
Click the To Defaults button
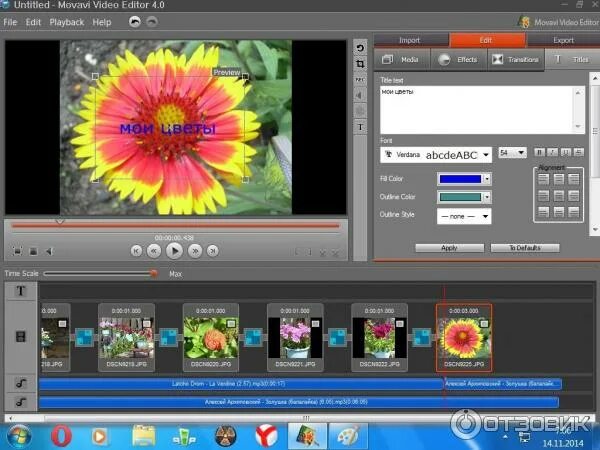[525, 248]
